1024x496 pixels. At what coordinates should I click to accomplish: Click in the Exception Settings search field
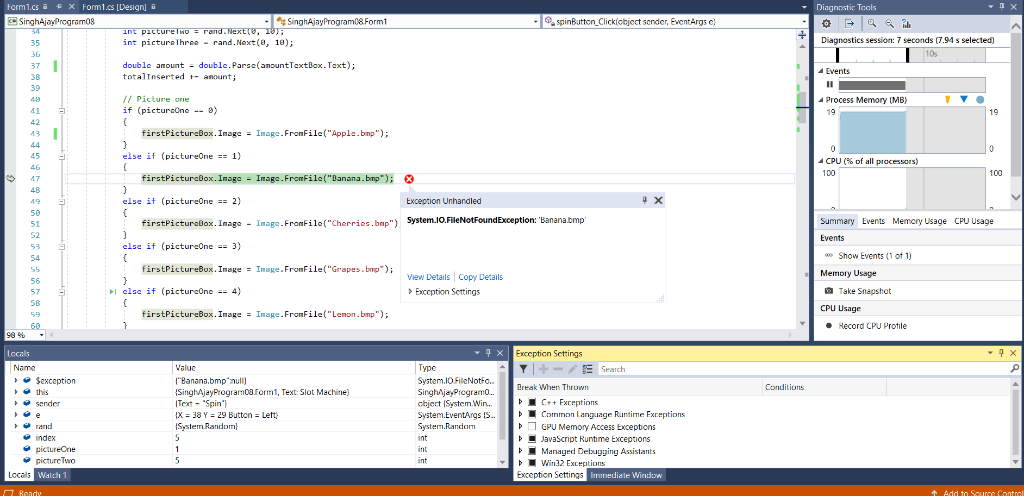click(803, 369)
